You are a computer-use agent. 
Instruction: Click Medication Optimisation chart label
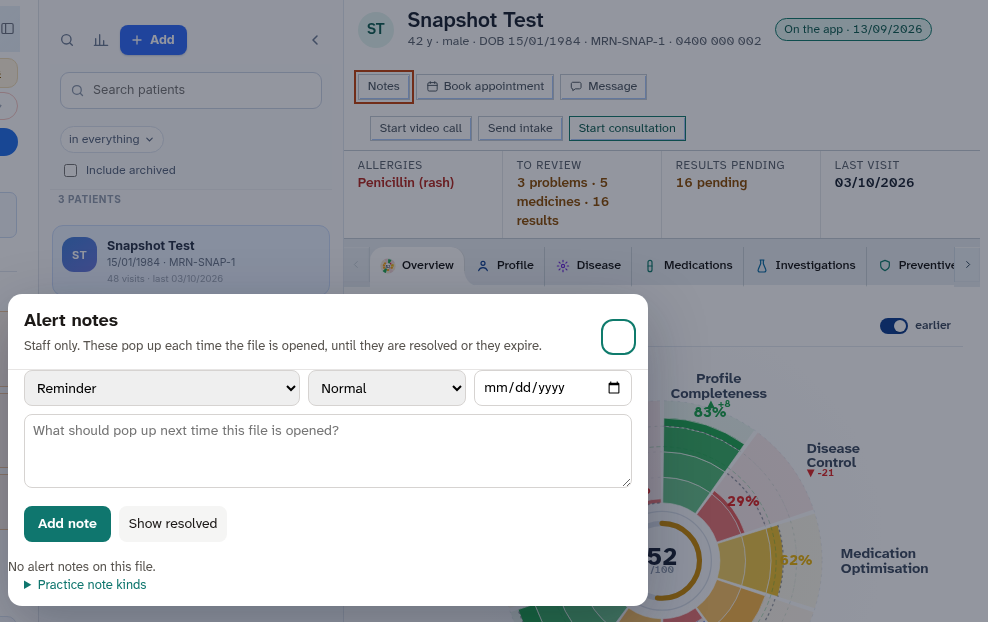click(x=884, y=561)
